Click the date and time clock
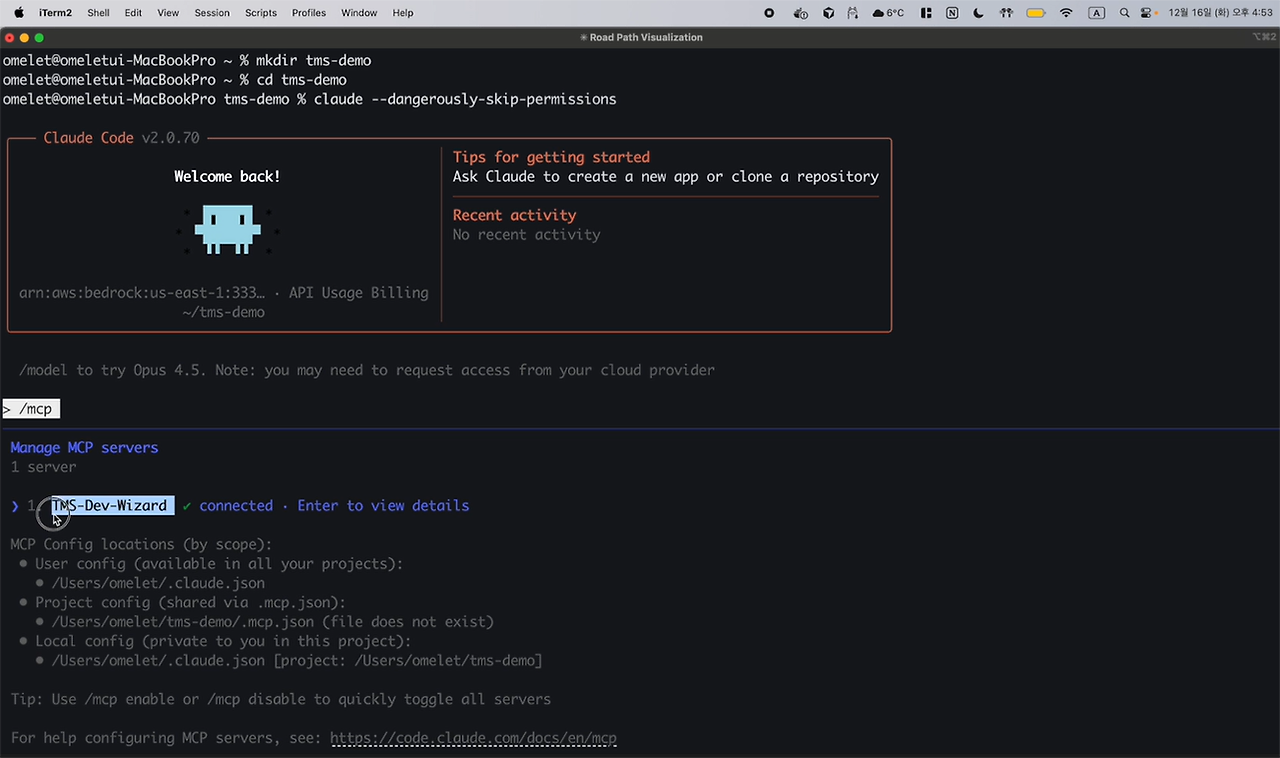1280x758 pixels. [x=1219, y=13]
